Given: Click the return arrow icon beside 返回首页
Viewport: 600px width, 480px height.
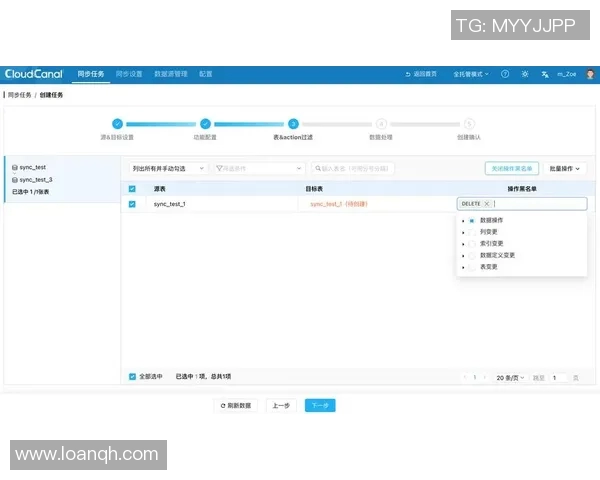Looking at the screenshot, I should click(408, 74).
